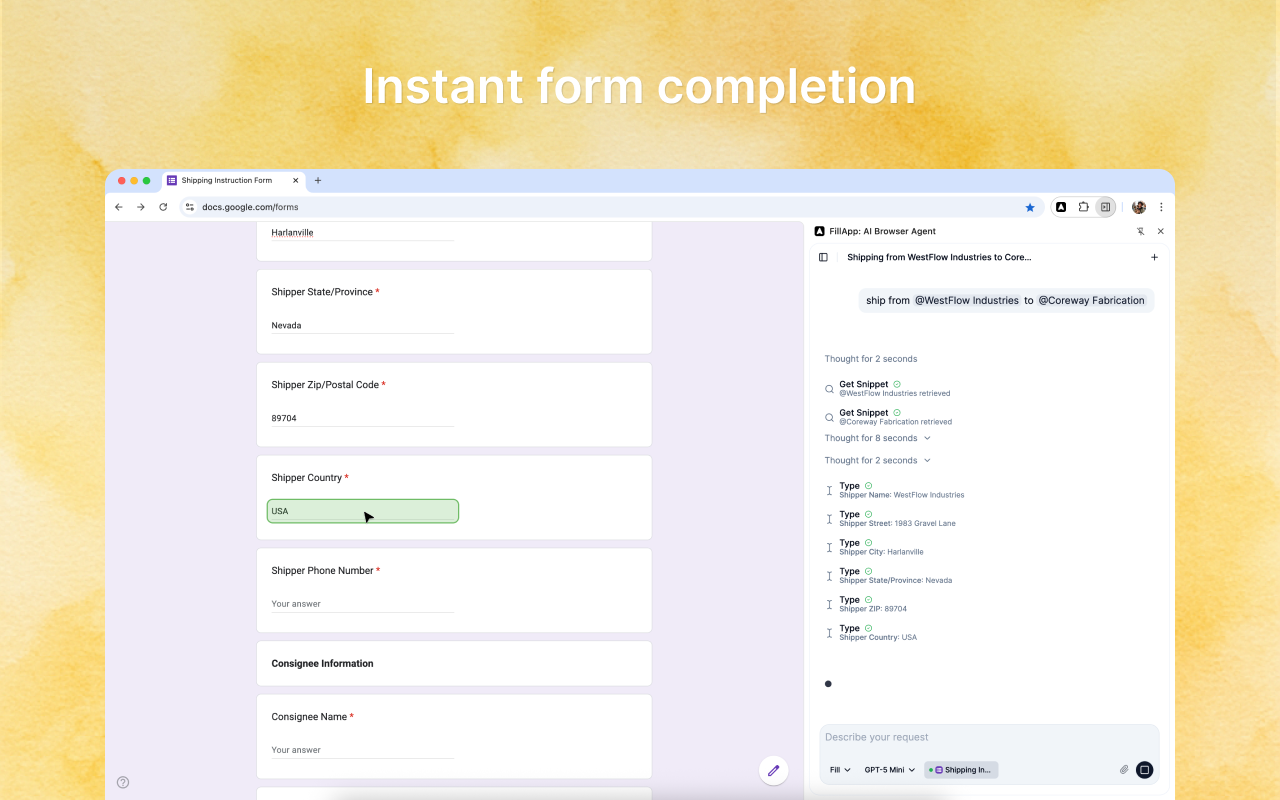The width and height of the screenshot is (1280, 800).
Task: Click the Shipping In... page context chip
Action: coord(961,770)
